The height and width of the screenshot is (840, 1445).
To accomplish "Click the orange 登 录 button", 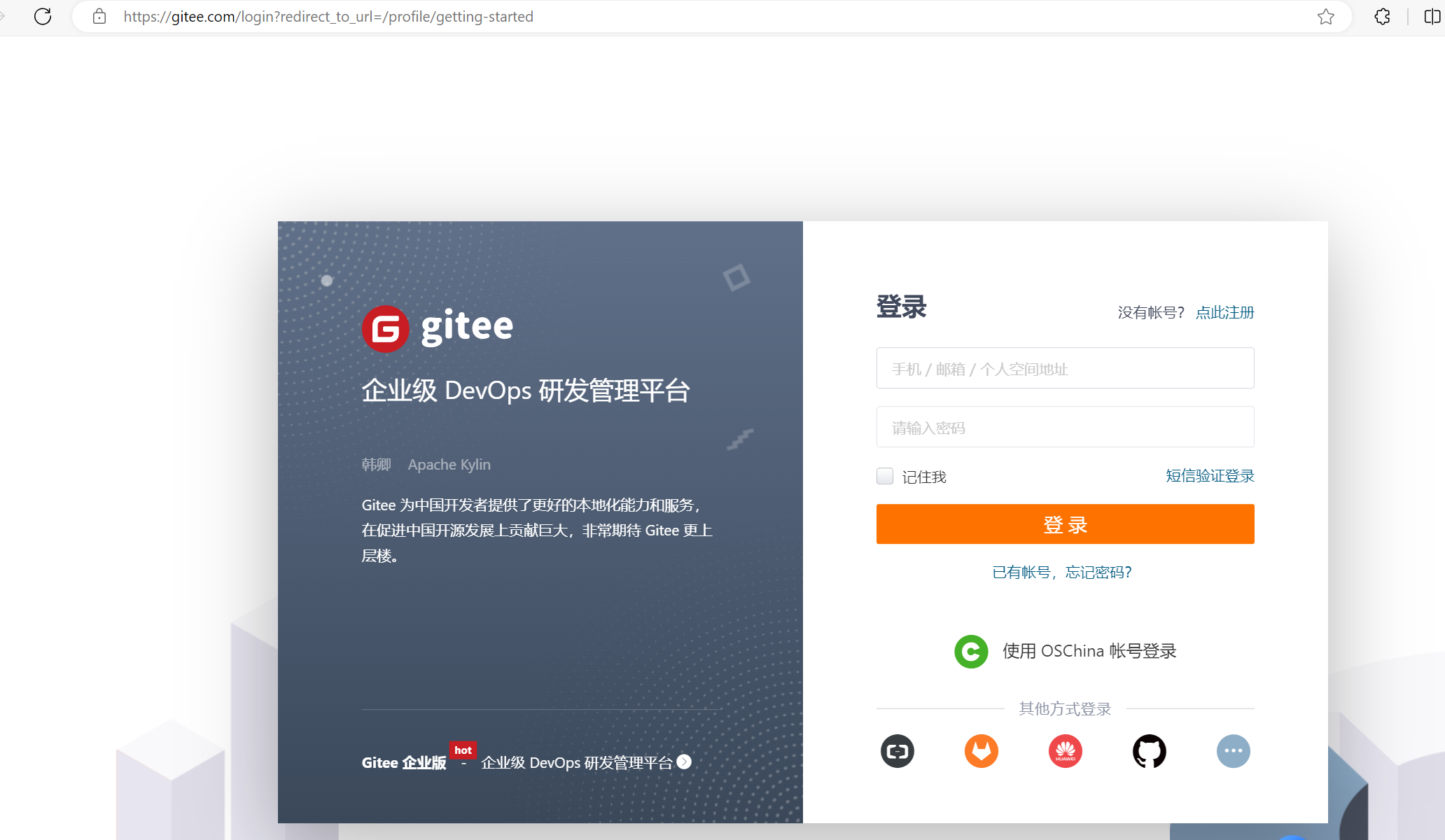I will tap(1065, 524).
